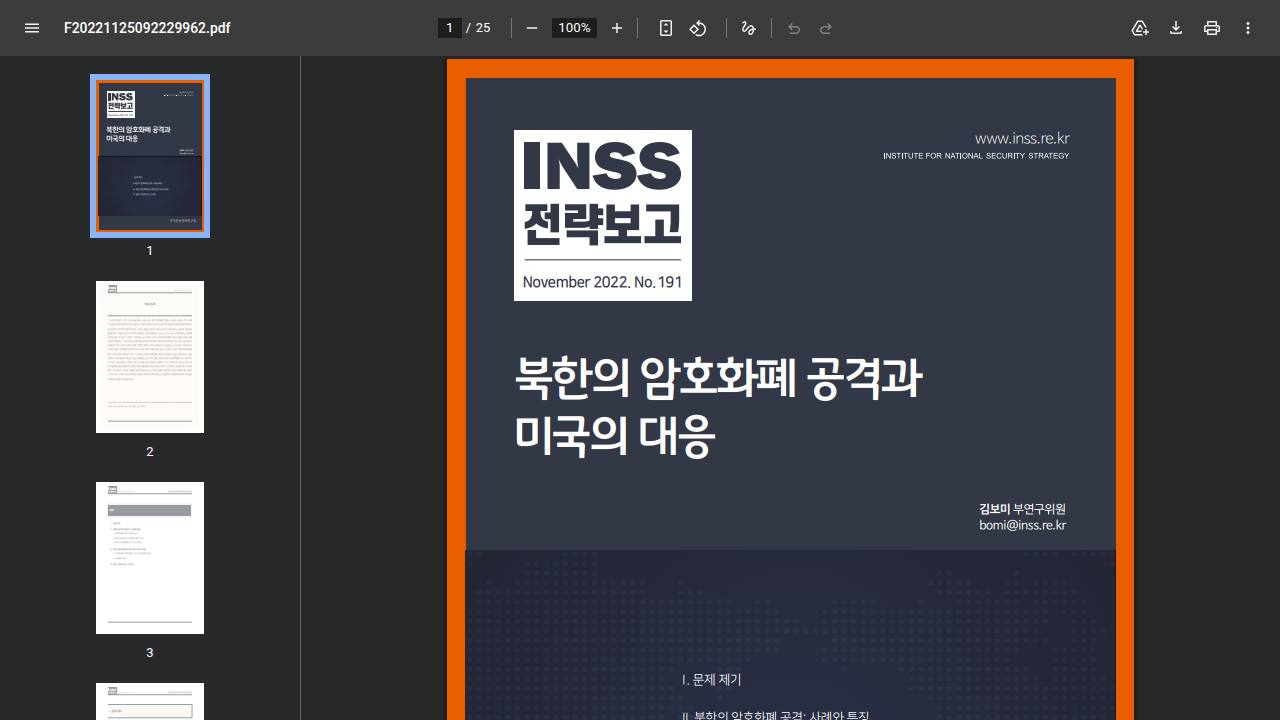Click the 100% zoom level field
1280x720 pixels.
(574, 28)
